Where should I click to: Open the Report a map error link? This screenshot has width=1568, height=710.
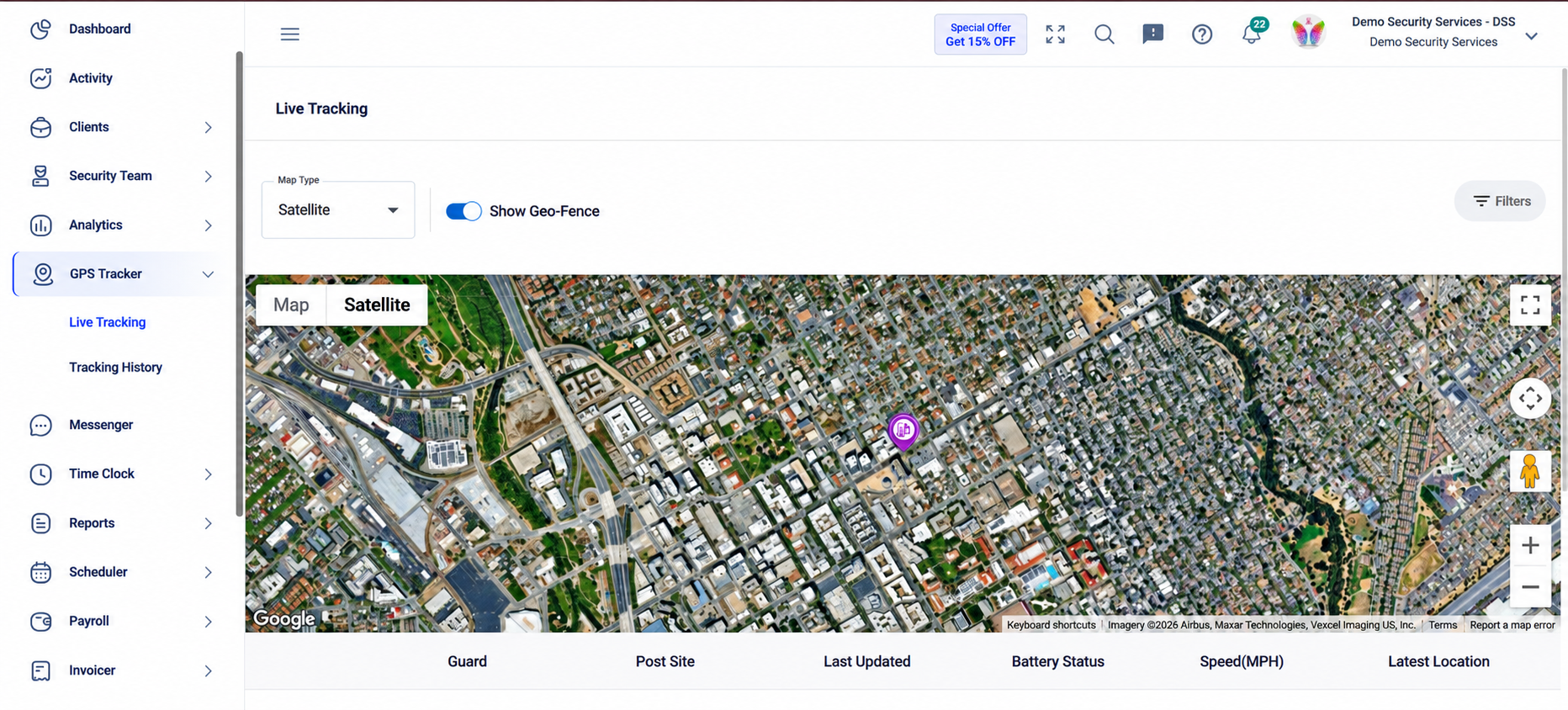(x=1512, y=625)
